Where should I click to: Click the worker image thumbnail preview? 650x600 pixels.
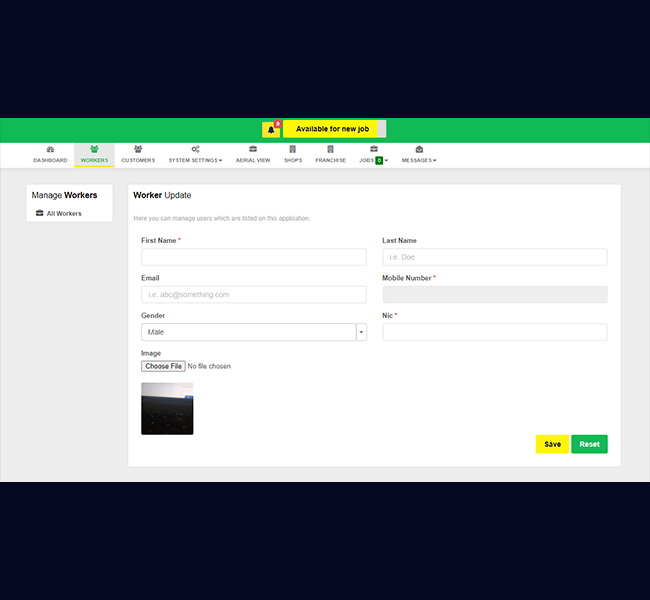[x=167, y=408]
